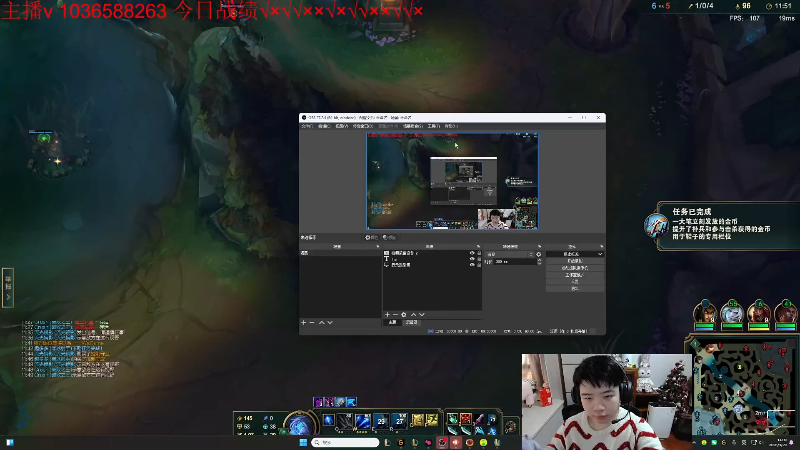Open the top Controls dropdown button in OBS

point(575,254)
